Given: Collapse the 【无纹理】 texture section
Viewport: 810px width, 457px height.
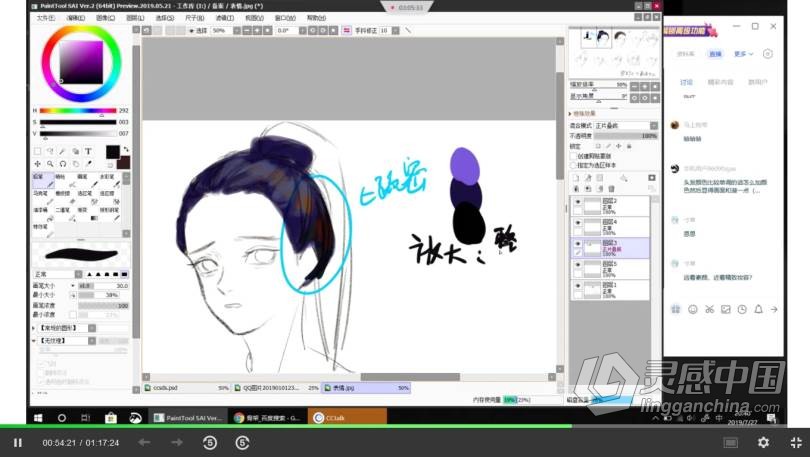Looking at the screenshot, I should point(34,341).
